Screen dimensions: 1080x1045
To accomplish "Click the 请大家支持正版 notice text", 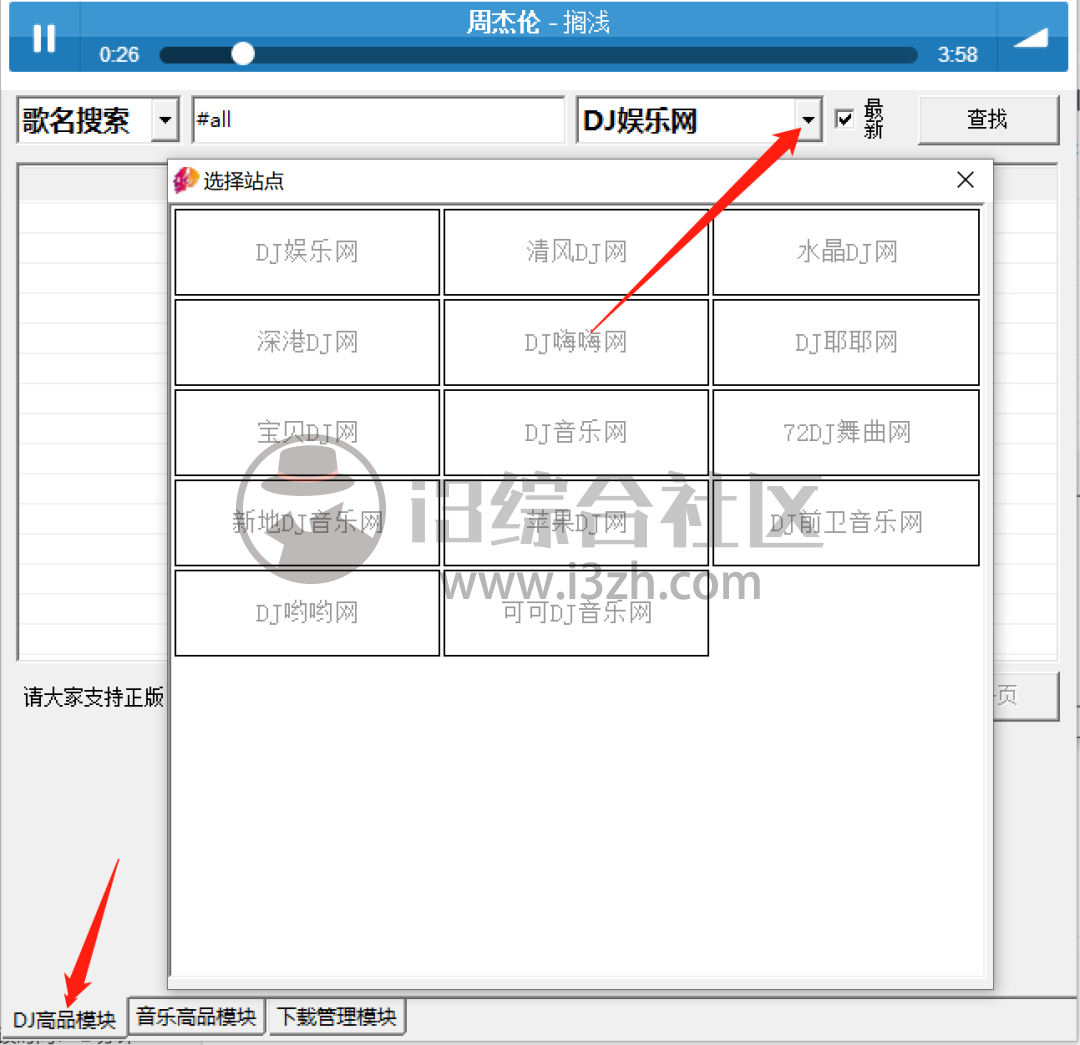I will [94, 697].
